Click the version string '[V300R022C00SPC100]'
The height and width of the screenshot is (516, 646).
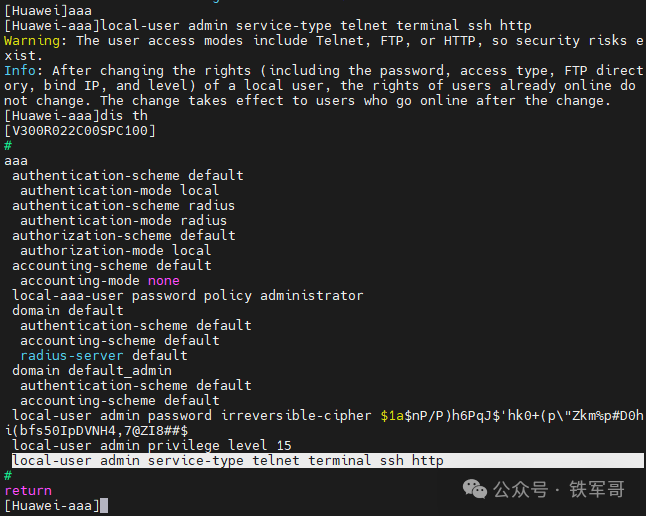point(80,131)
